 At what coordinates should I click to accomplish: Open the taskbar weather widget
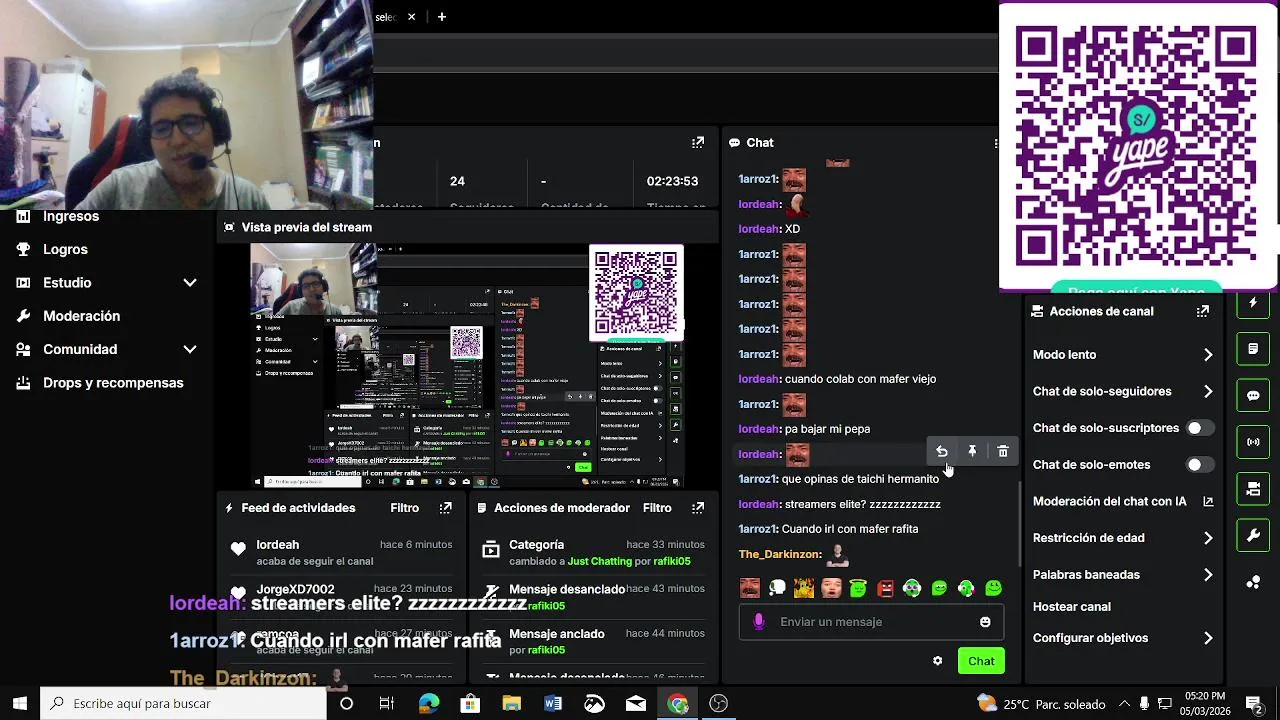tap(1040, 704)
